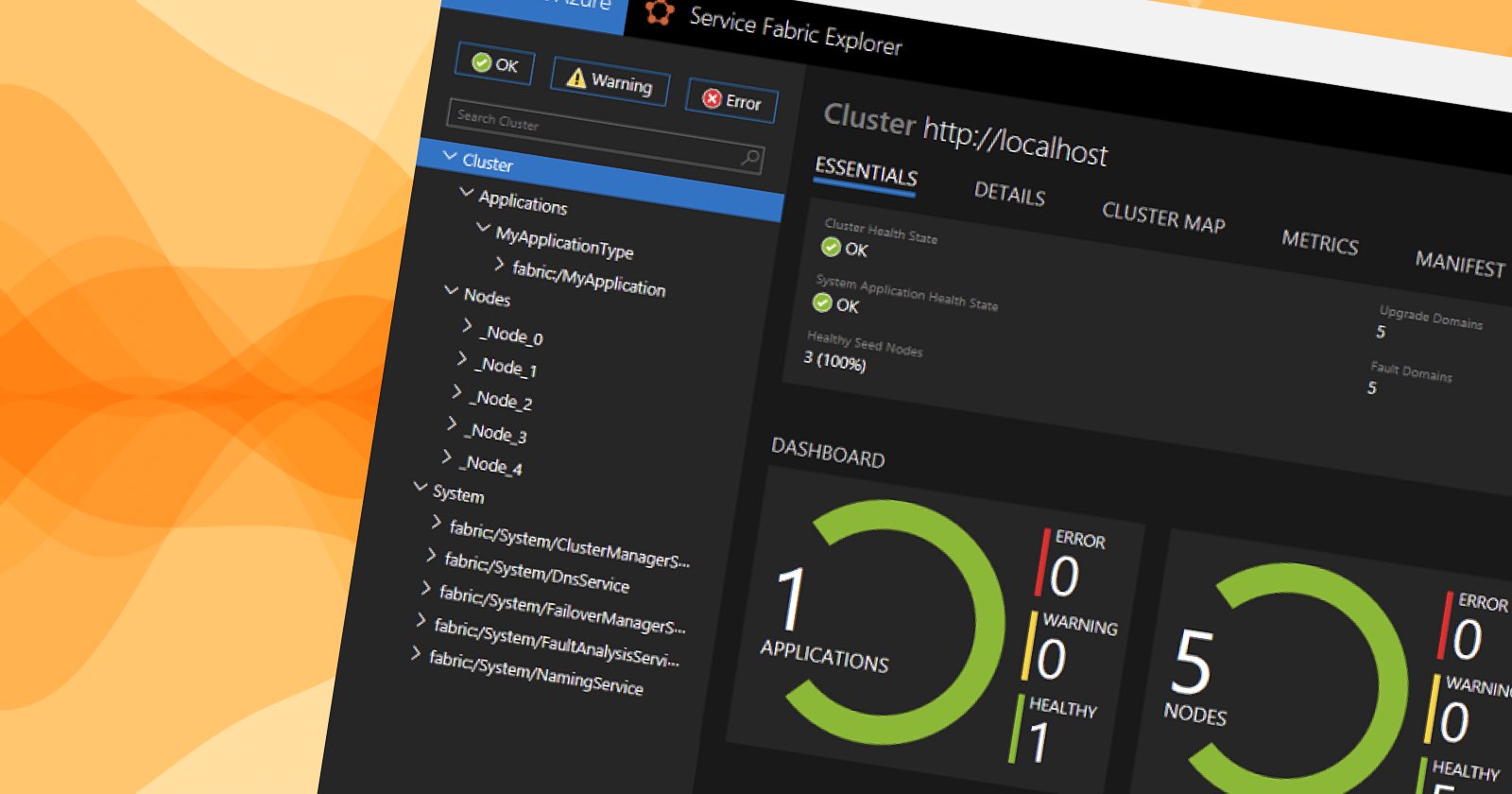Open fabric:/System/DnsService in the tree

[x=537, y=572]
